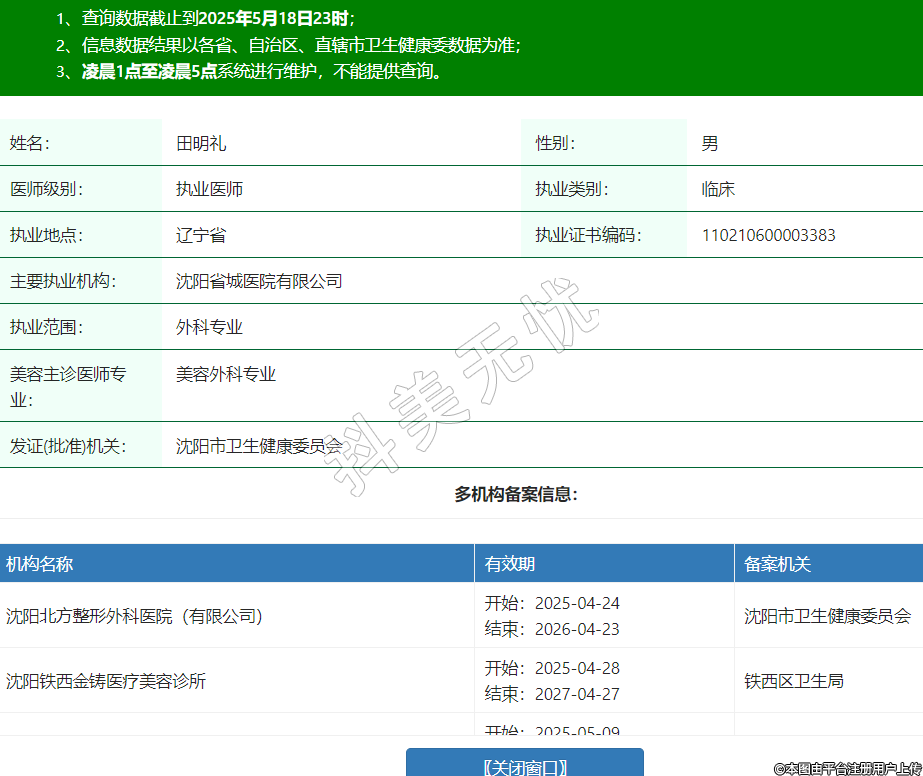Click the 美容外科专业 specialty value

(226, 374)
